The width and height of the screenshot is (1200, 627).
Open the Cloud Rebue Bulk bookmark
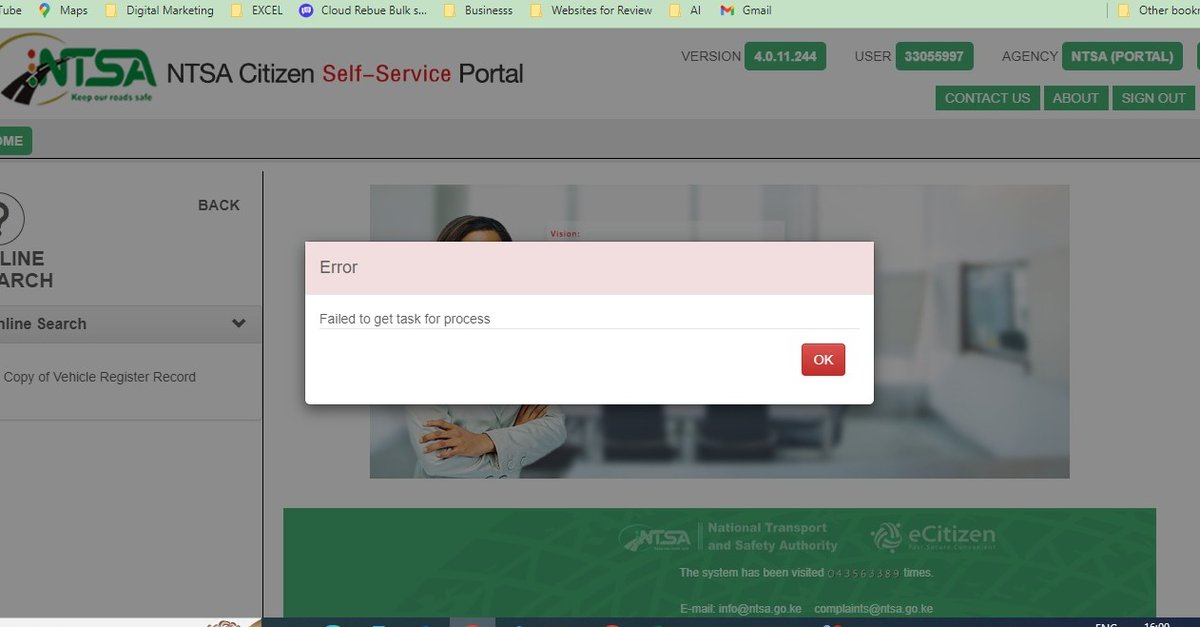[363, 11]
